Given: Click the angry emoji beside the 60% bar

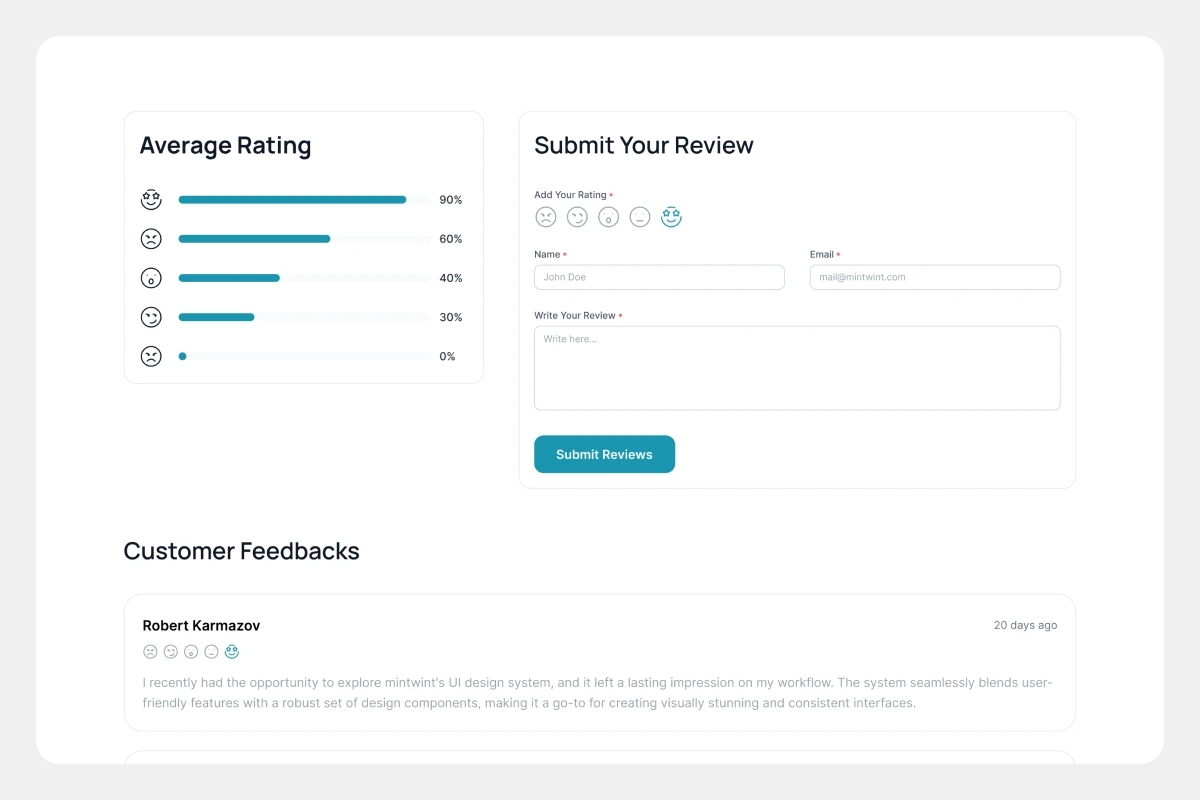Looking at the screenshot, I should 151,239.
